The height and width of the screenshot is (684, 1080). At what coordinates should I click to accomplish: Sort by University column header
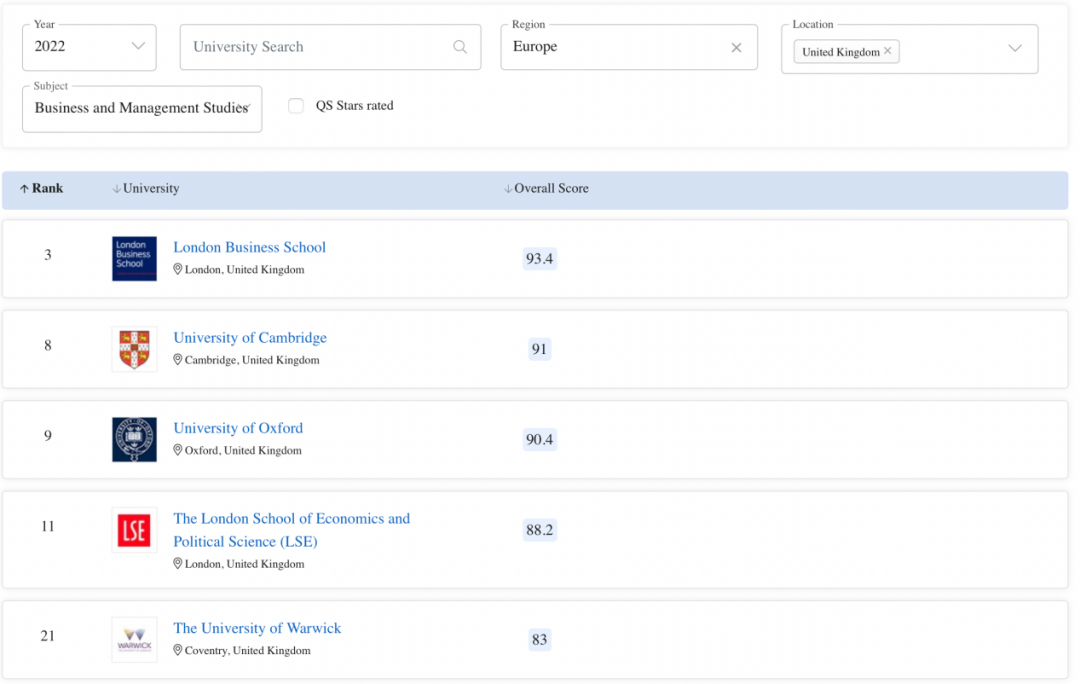146,188
